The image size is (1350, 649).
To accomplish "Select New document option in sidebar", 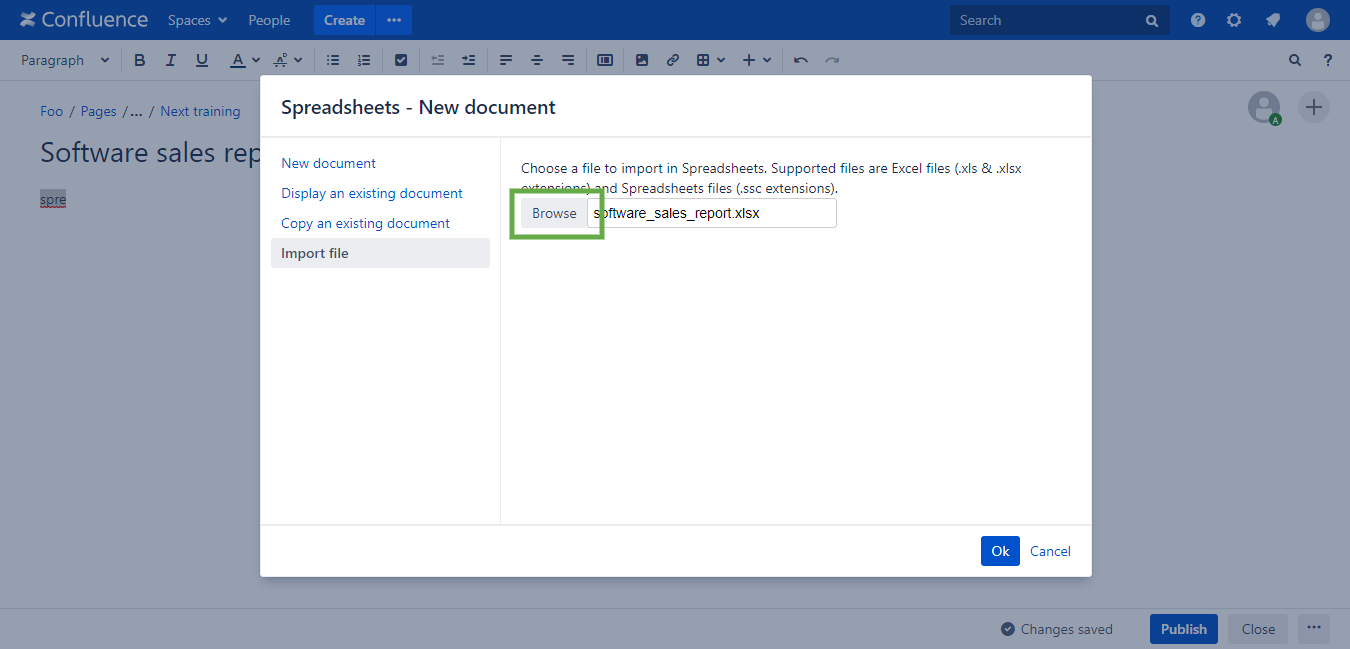I will [x=328, y=163].
